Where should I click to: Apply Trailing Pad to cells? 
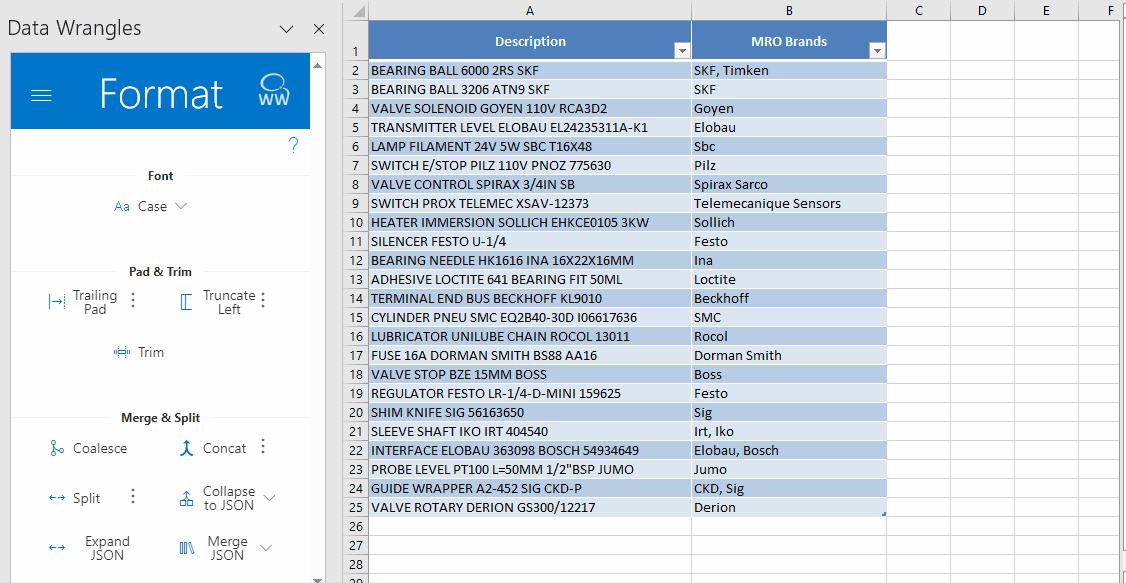point(83,302)
